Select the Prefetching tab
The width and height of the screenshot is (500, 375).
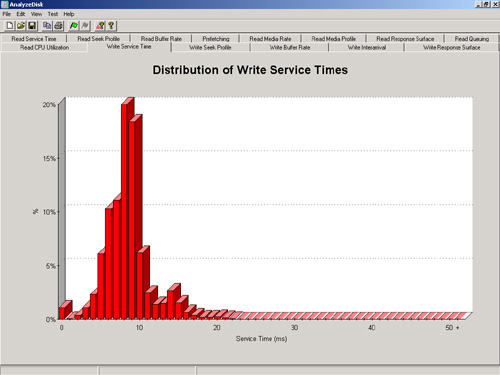click(x=216, y=39)
